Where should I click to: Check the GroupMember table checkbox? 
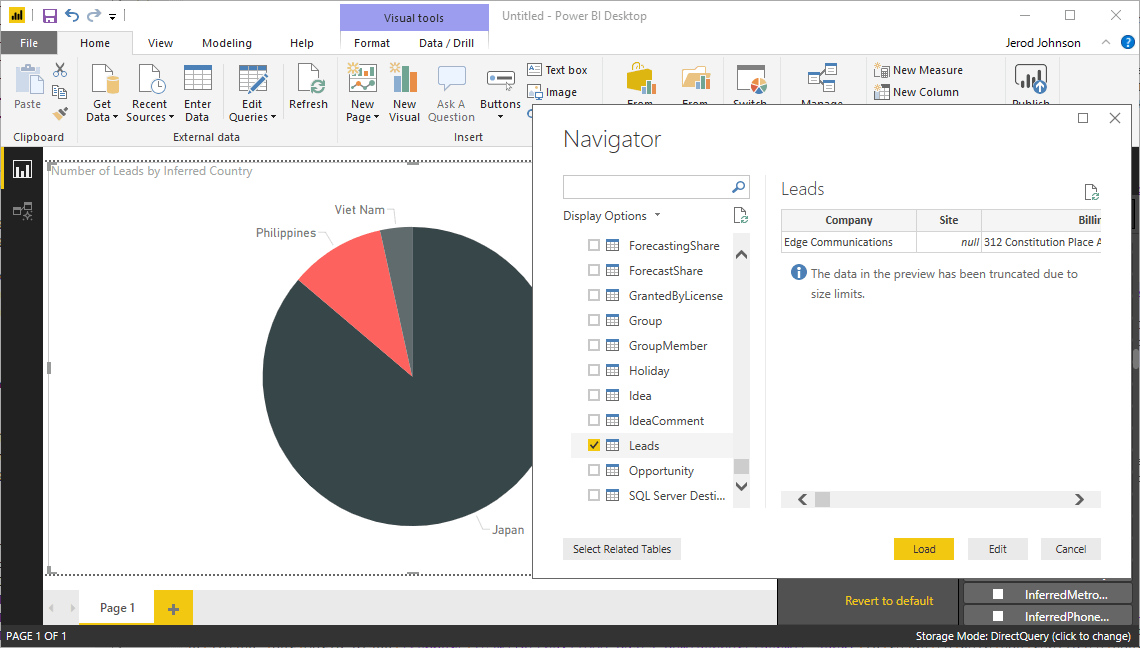pyautogui.click(x=594, y=345)
